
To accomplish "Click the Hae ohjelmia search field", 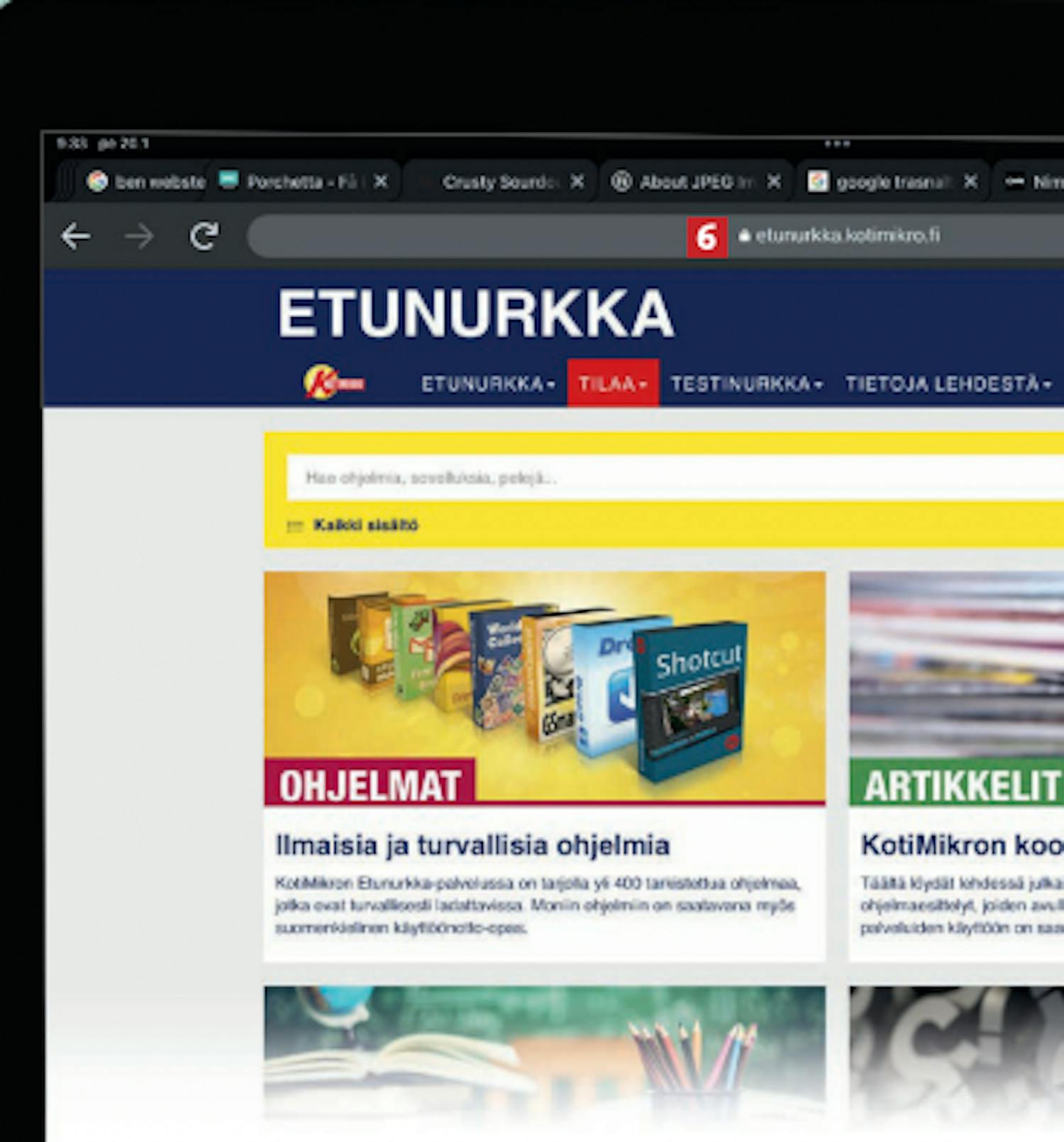I will click(x=675, y=477).
